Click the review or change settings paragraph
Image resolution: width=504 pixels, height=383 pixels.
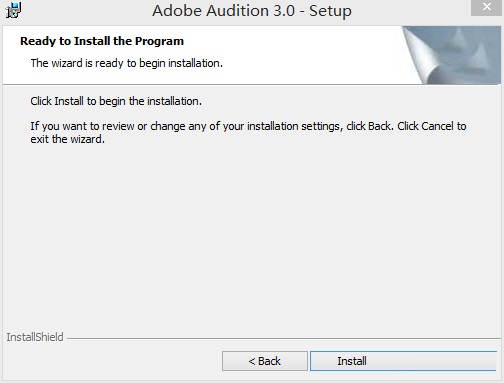pos(248,132)
